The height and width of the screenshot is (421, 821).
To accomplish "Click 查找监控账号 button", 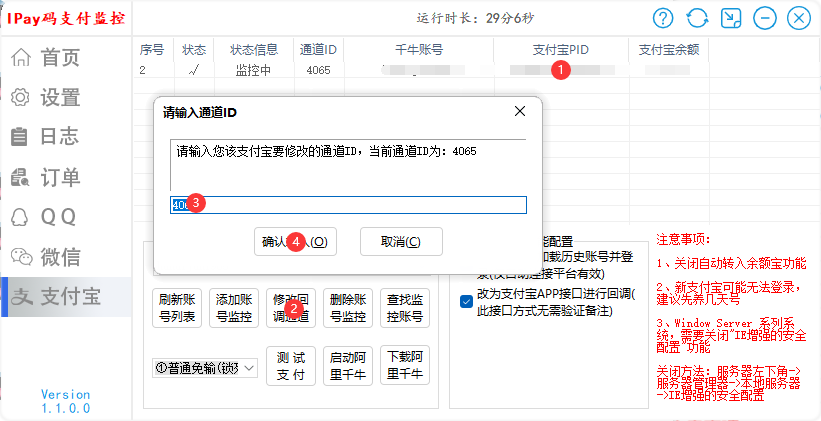I will pos(405,308).
